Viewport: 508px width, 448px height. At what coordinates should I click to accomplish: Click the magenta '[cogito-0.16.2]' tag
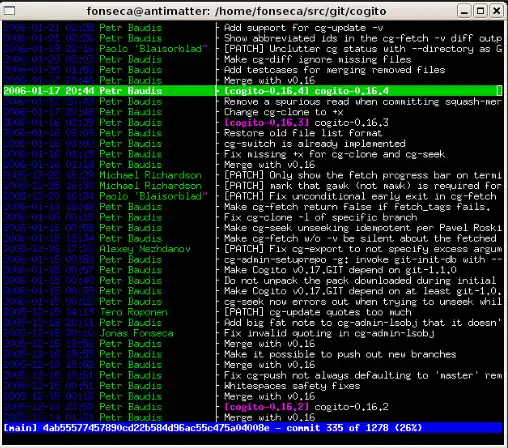266,407
